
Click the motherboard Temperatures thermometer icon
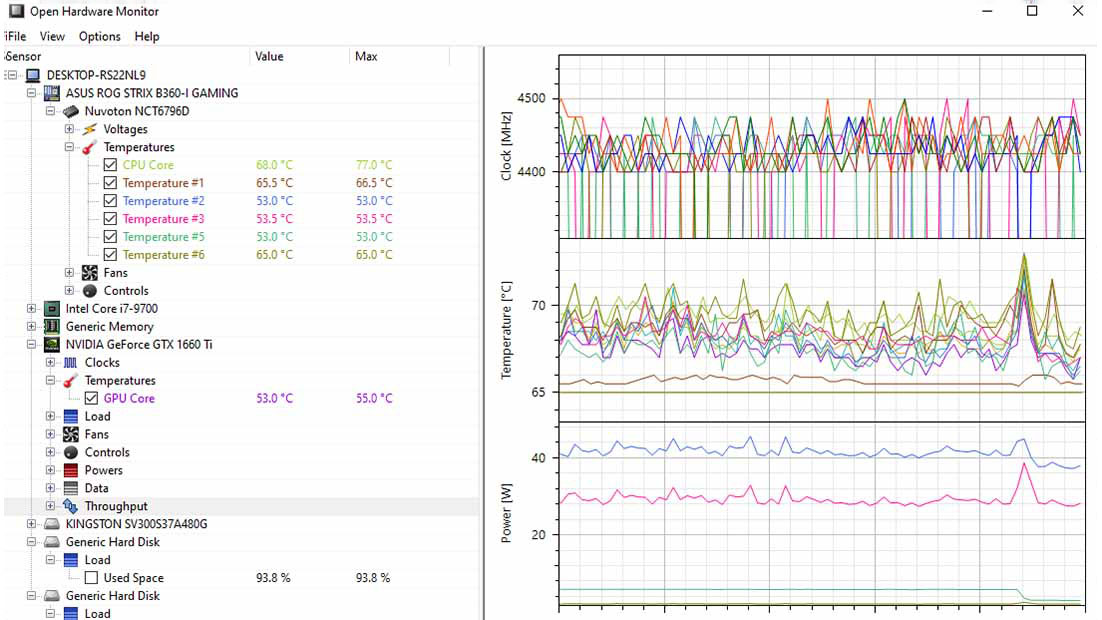click(x=90, y=147)
